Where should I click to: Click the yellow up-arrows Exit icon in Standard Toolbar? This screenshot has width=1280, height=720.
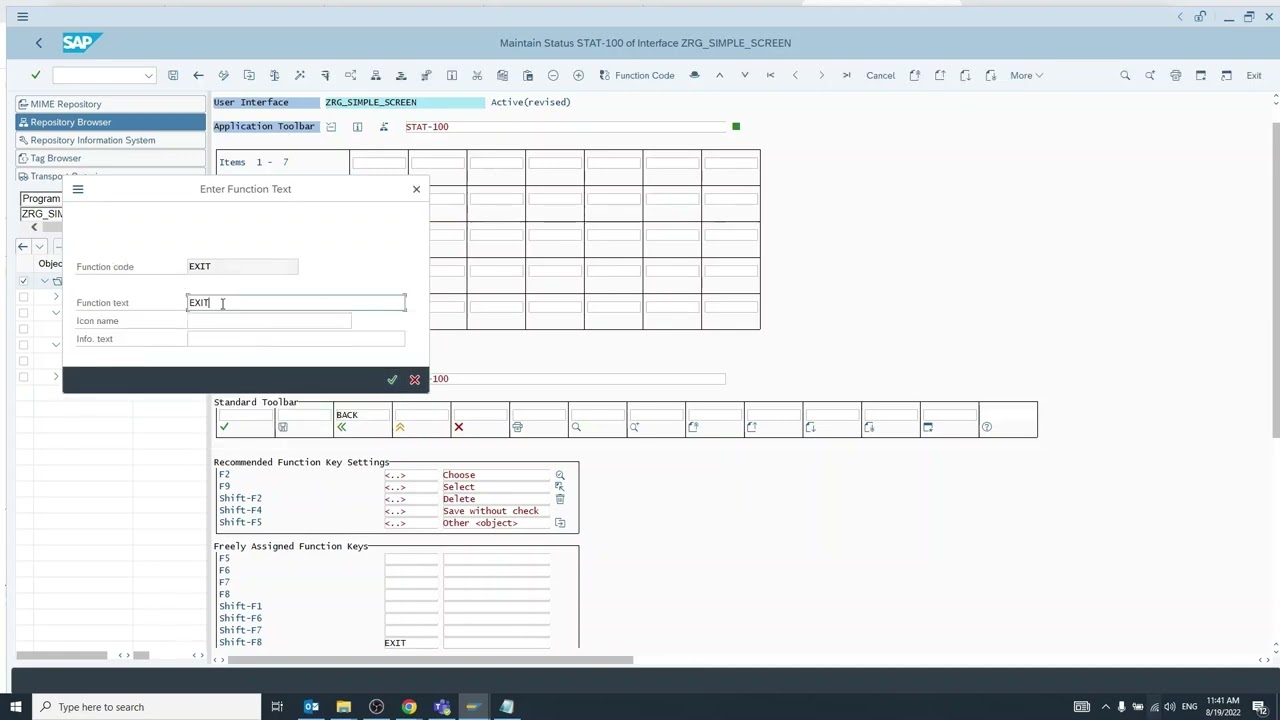click(x=400, y=427)
